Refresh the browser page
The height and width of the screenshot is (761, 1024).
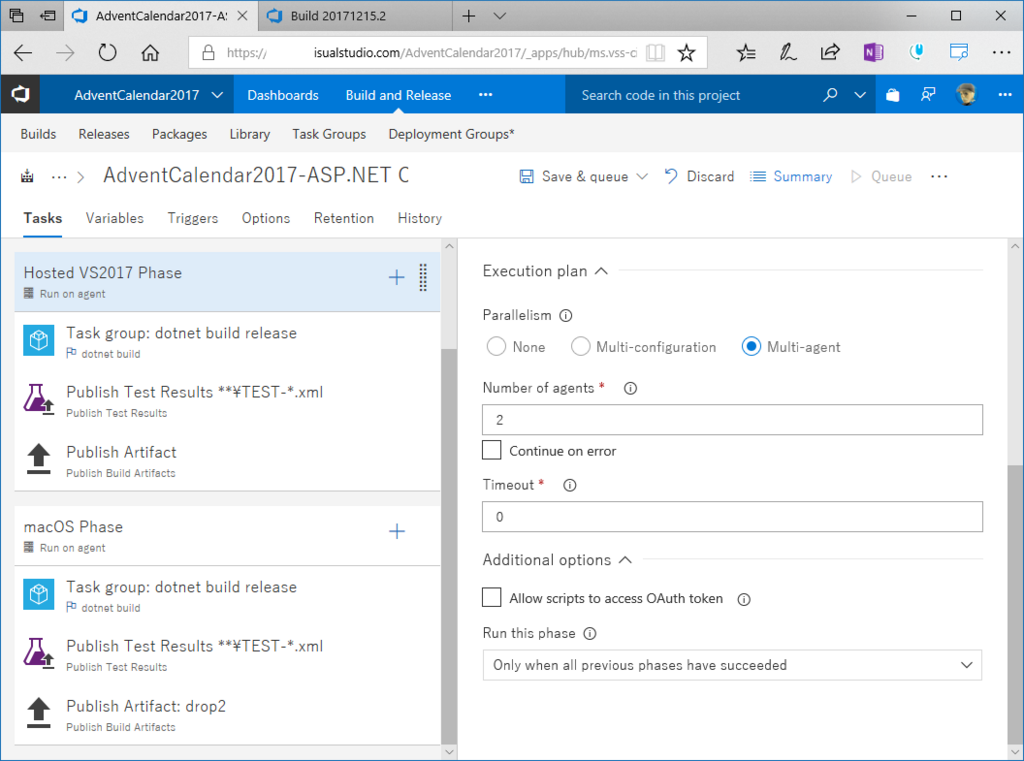107,52
